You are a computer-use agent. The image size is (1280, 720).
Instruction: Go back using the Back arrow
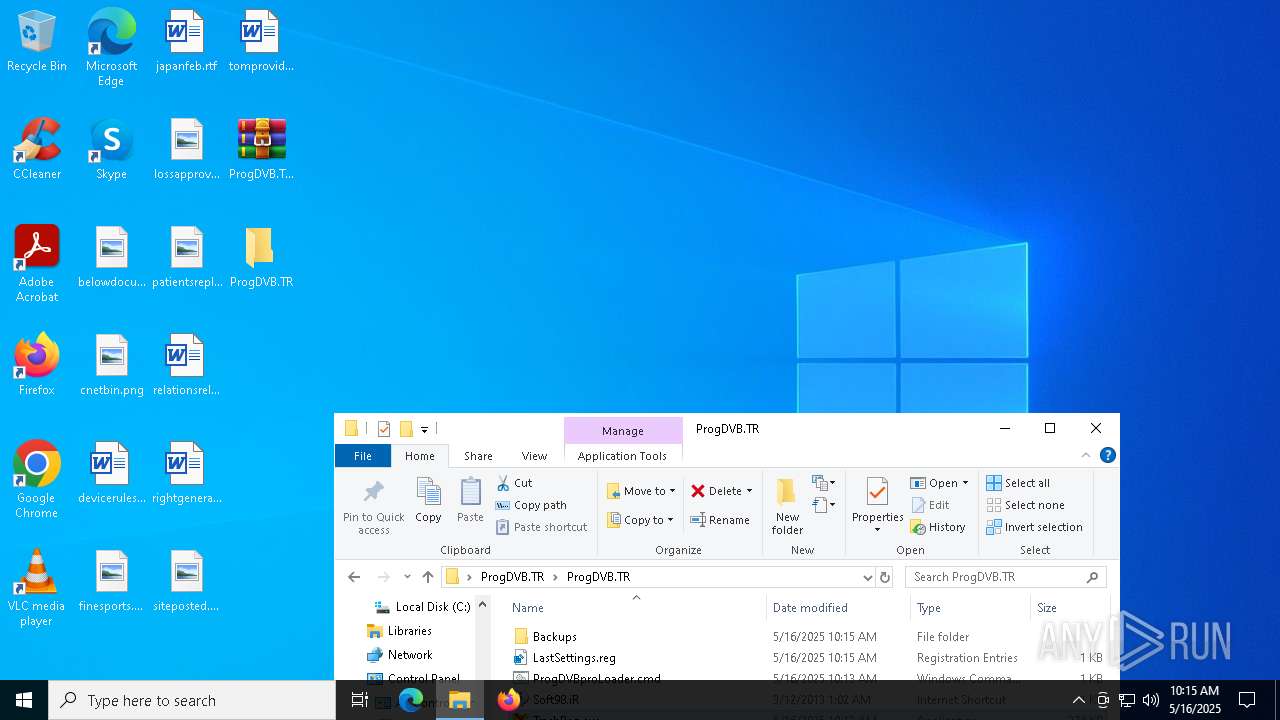pyautogui.click(x=354, y=577)
